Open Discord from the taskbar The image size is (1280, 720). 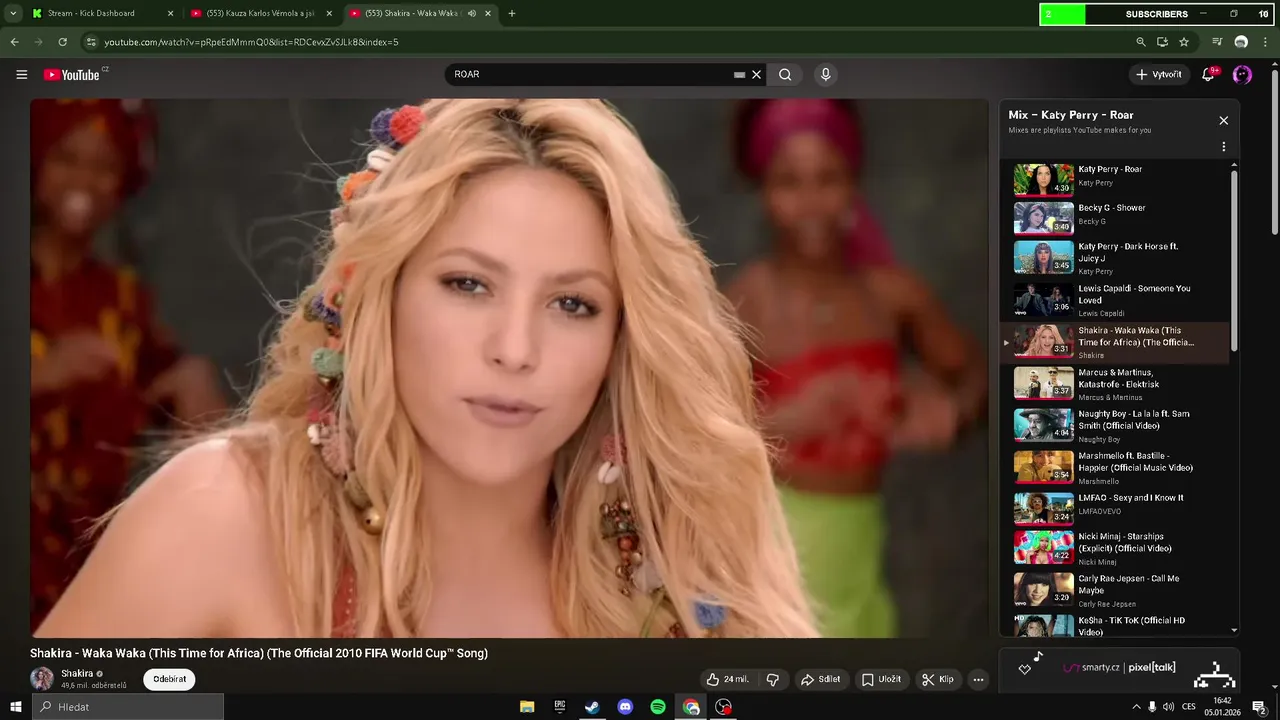[625, 707]
